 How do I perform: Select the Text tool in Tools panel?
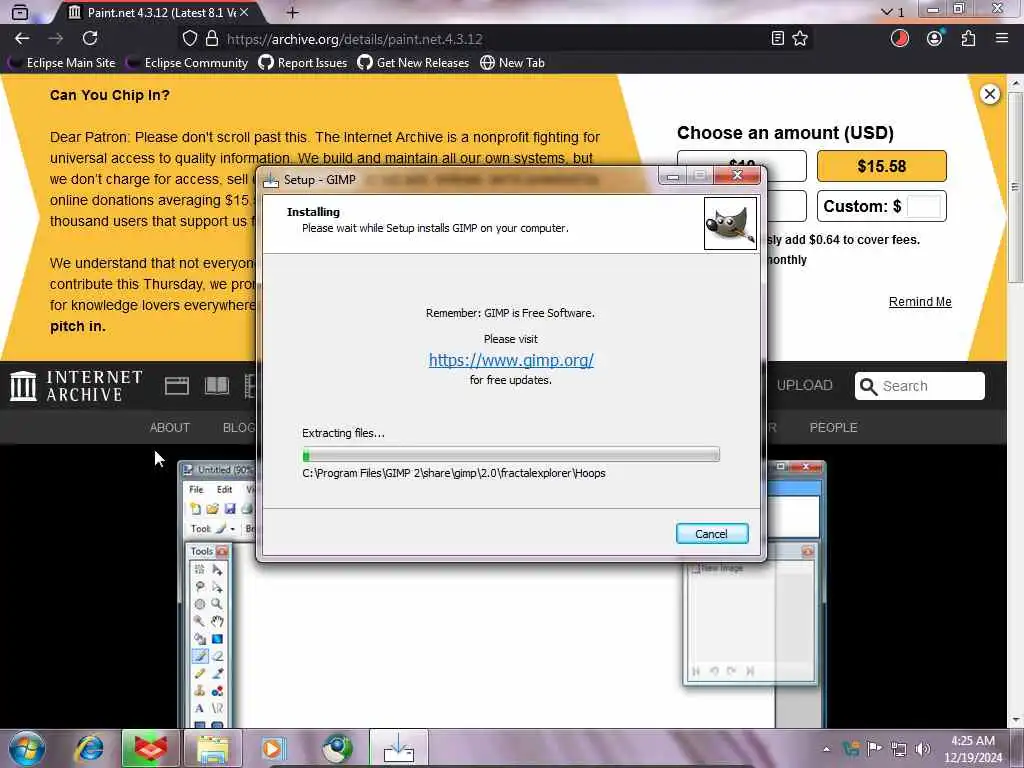[200, 708]
